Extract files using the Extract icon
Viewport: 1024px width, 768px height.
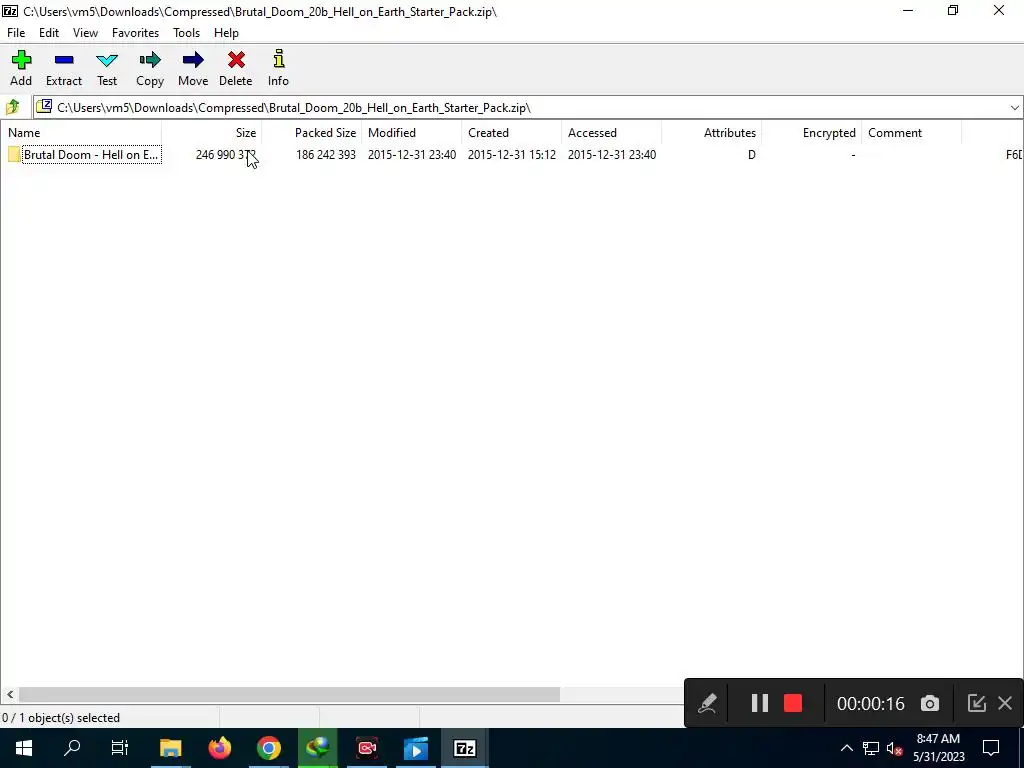64,68
